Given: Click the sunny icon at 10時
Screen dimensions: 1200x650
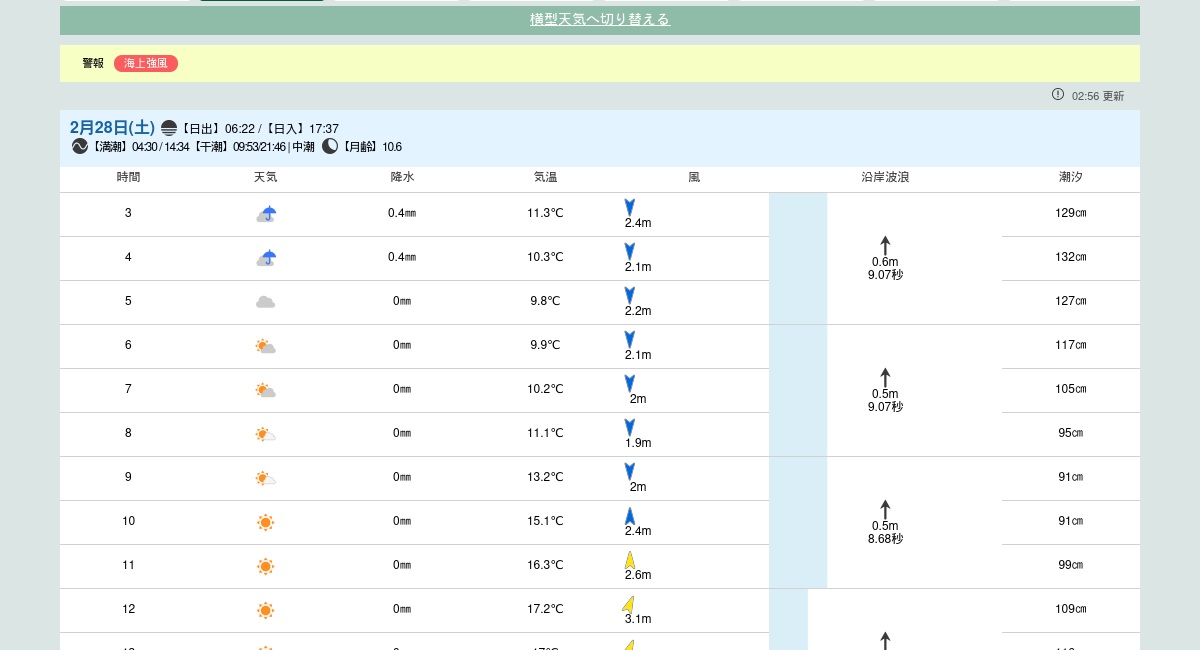Looking at the screenshot, I should click(265, 522).
